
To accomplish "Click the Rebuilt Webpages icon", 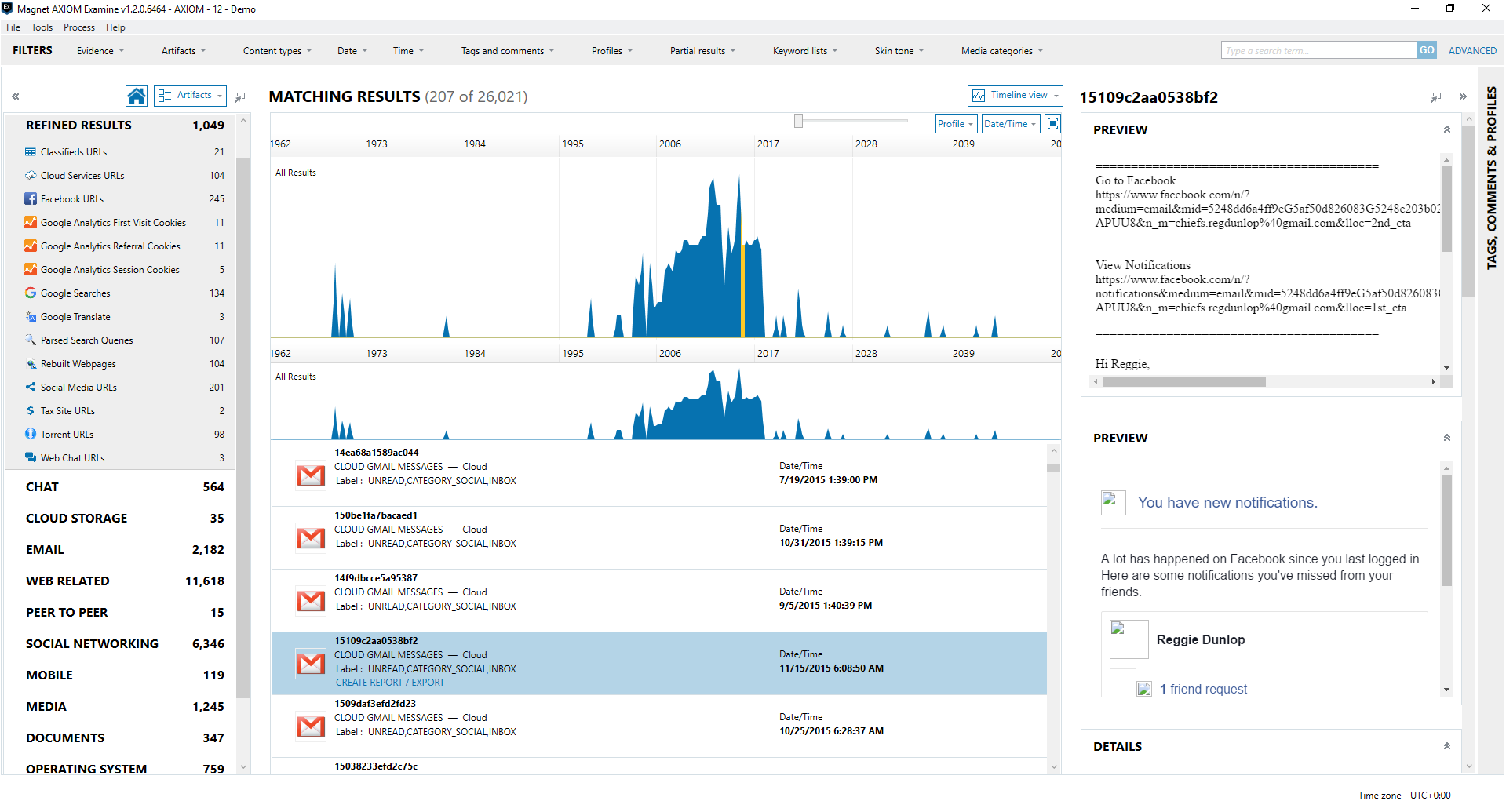I will 31,364.
